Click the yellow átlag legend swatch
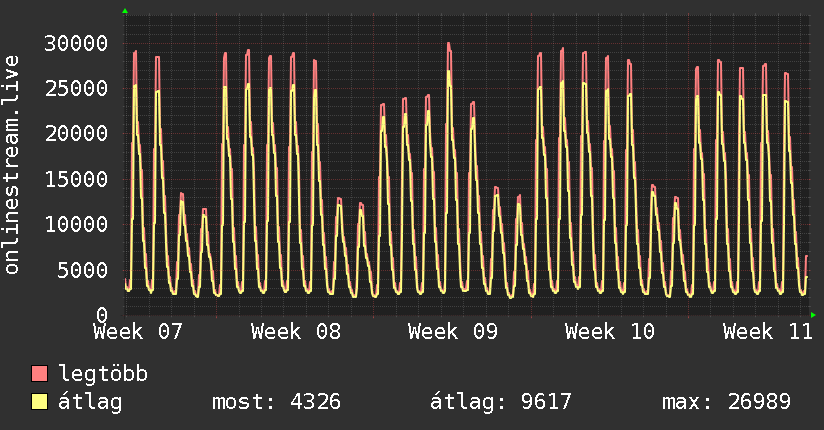This screenshot has width=824, height=430. [x=39, y=401]
